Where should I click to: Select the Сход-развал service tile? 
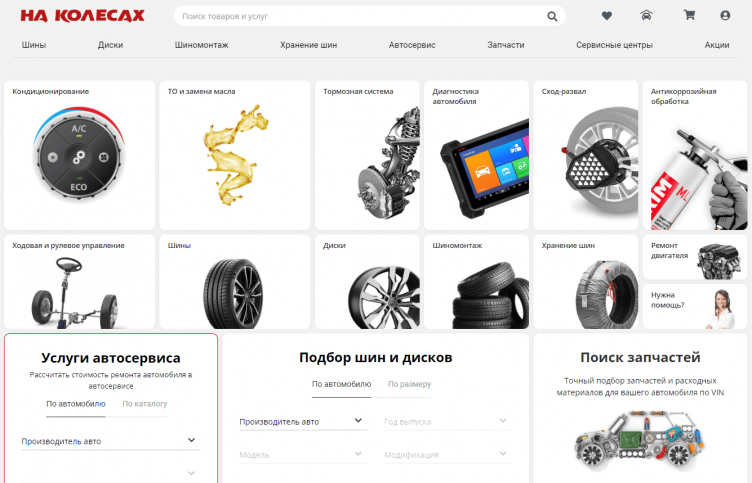coord(583,155)
